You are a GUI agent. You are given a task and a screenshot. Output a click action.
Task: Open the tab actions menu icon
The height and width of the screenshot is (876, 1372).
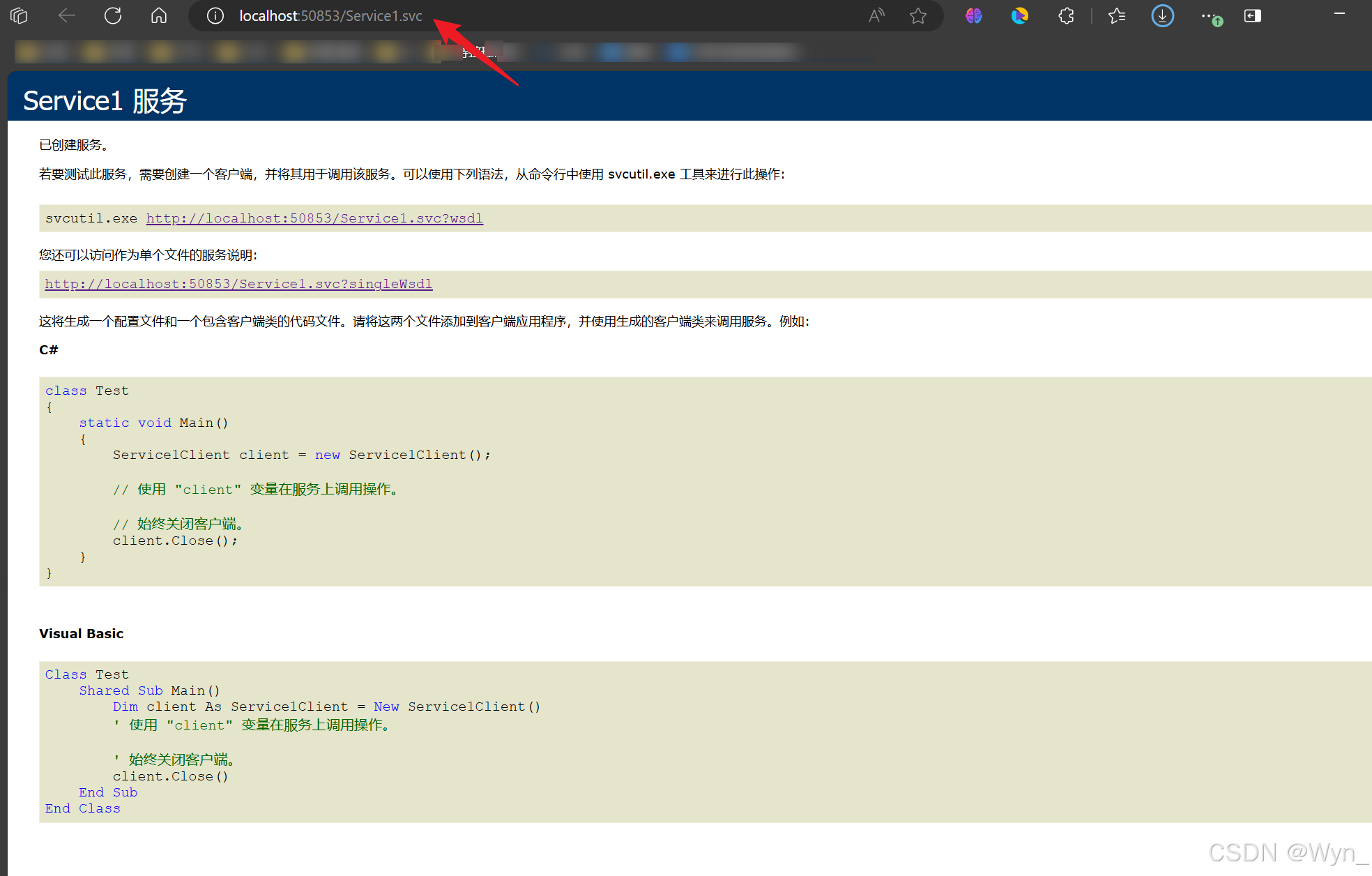(20, 15)
